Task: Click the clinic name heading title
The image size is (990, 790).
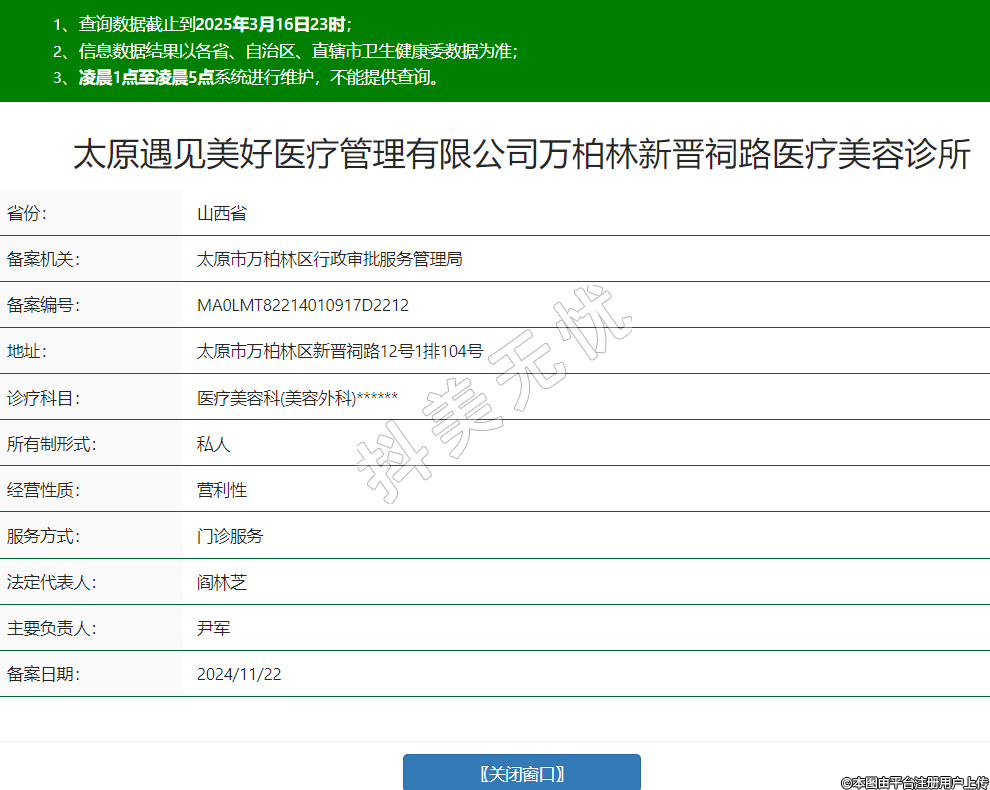Action: (521, 155)
